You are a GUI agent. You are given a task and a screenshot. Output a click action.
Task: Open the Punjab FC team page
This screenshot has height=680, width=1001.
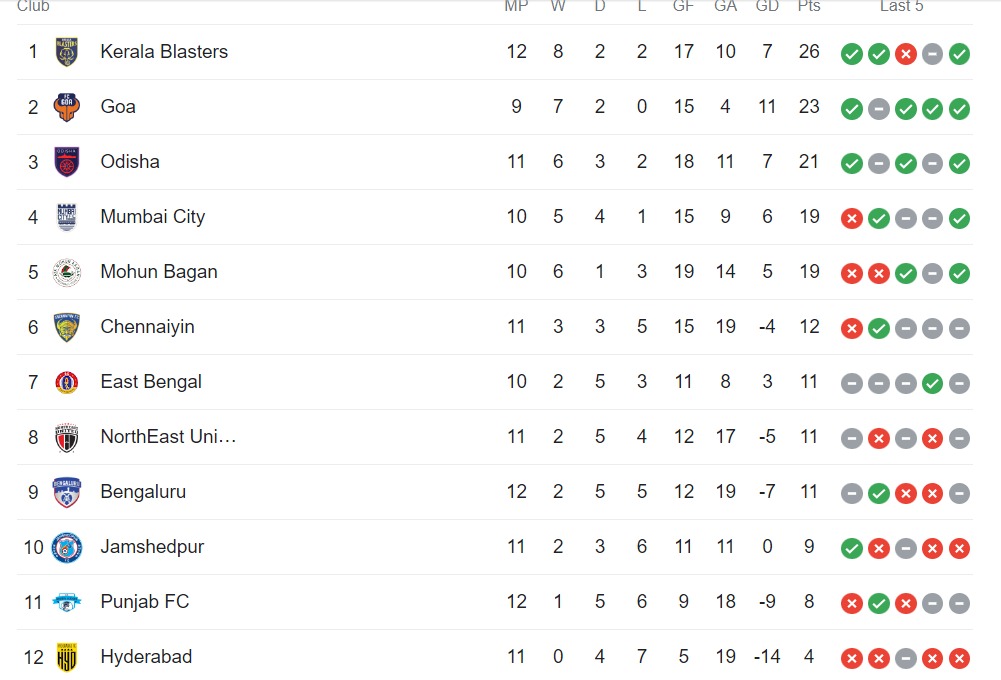[144, 602]
